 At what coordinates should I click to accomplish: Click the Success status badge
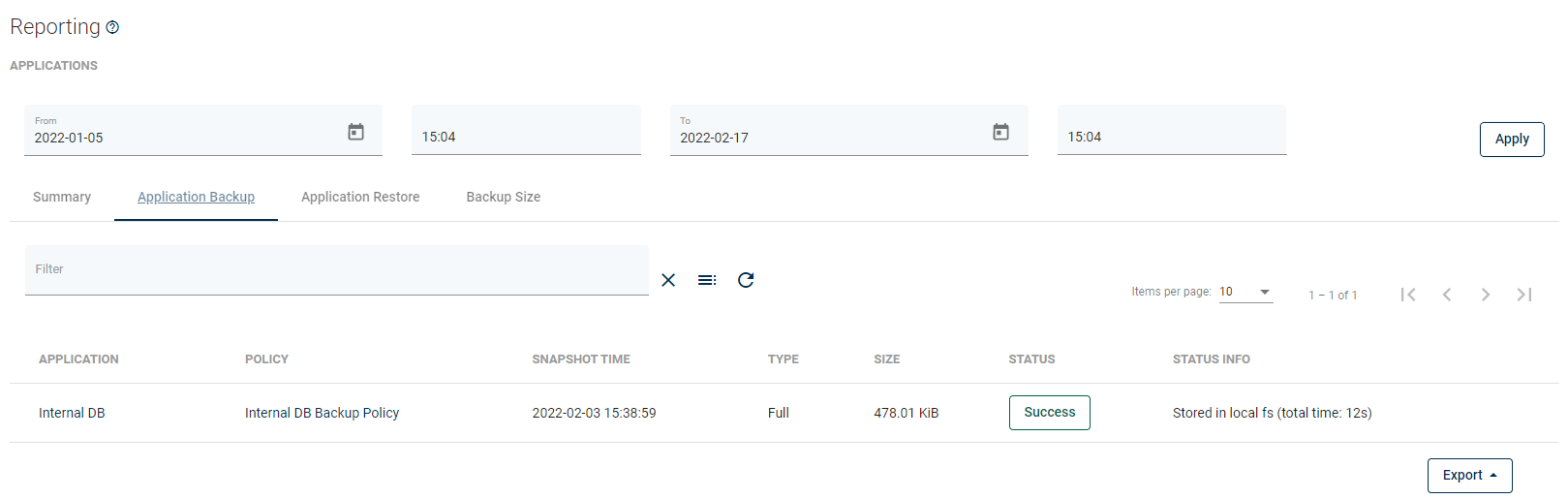1049,413
